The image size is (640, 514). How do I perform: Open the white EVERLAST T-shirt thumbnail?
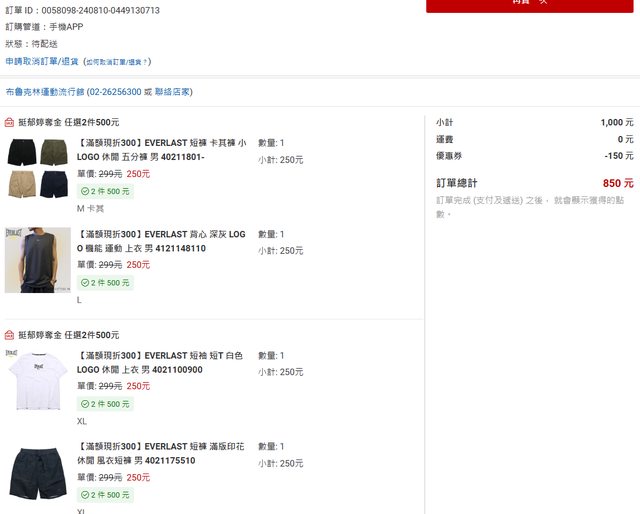(x=37, y=380)
